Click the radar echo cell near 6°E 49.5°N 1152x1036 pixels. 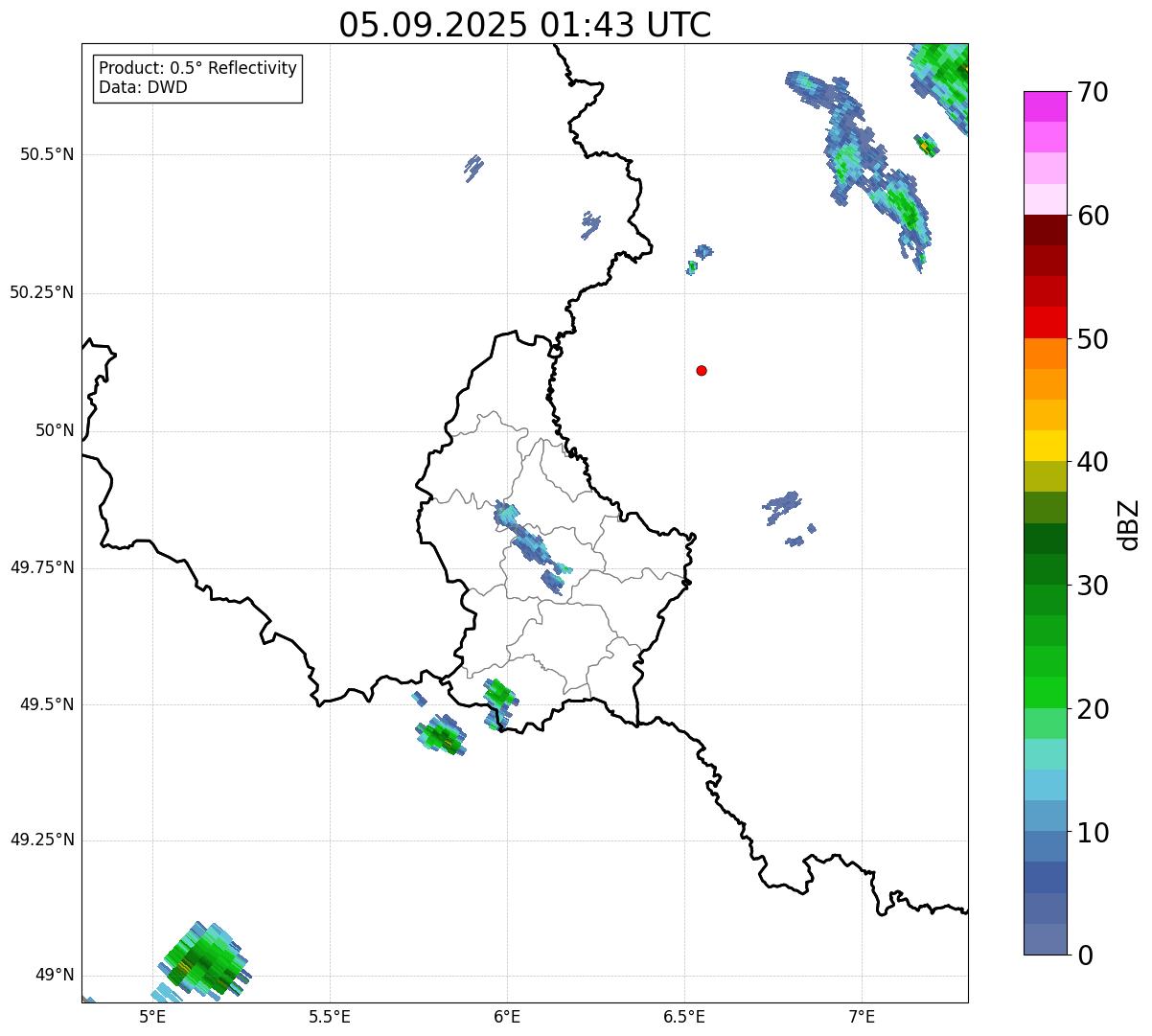coord(498,694)
